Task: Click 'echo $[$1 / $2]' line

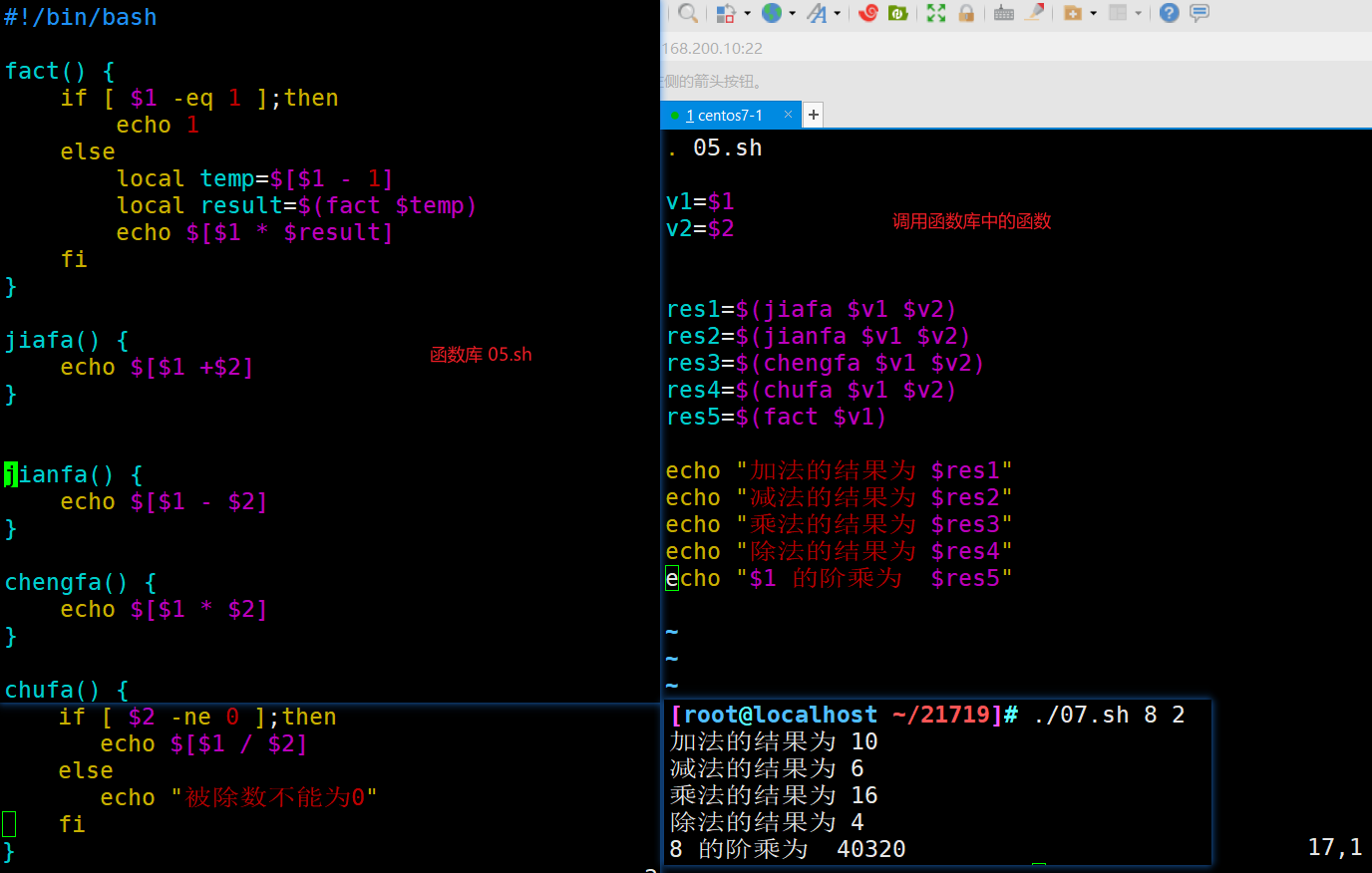Action: click(204, 743)
